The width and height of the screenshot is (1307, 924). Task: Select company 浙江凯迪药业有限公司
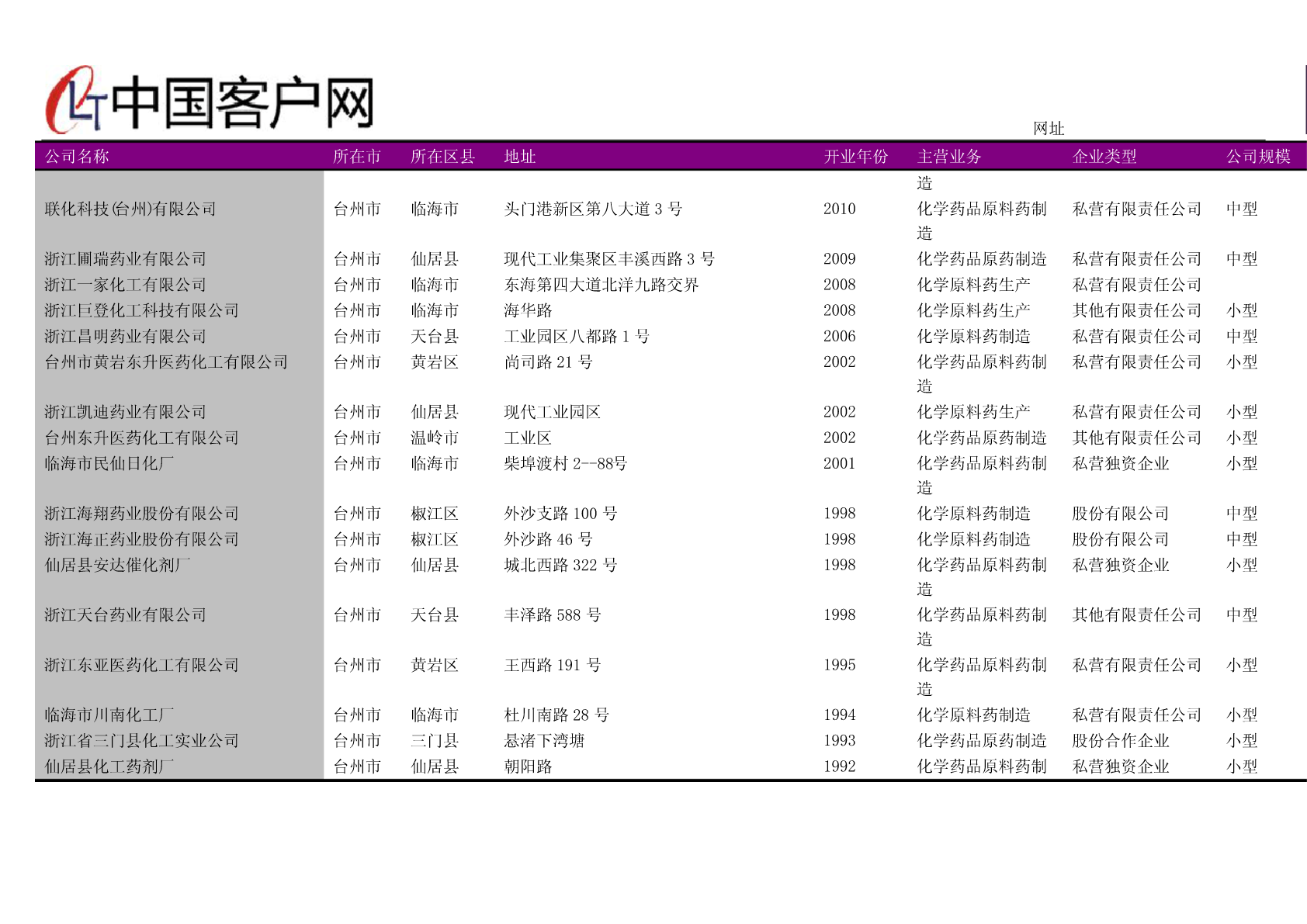click(126, 412)
